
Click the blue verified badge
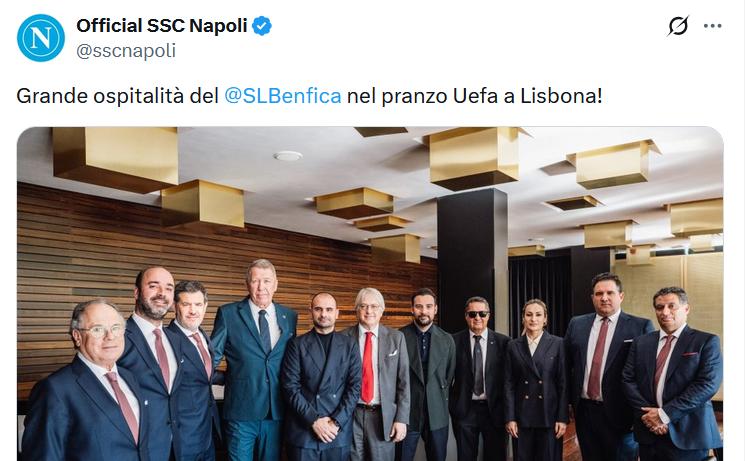point(262,26)
